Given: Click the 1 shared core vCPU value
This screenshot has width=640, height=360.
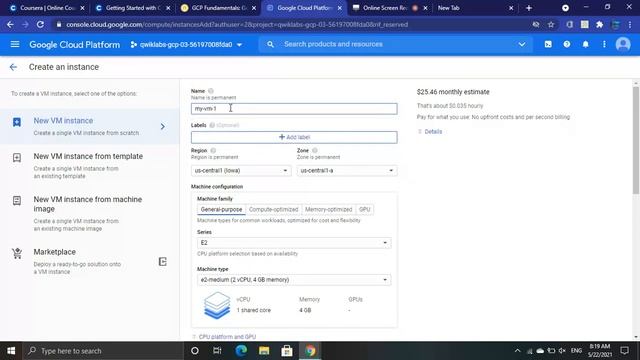Looking at the screenshot, I should pos(253,310).
